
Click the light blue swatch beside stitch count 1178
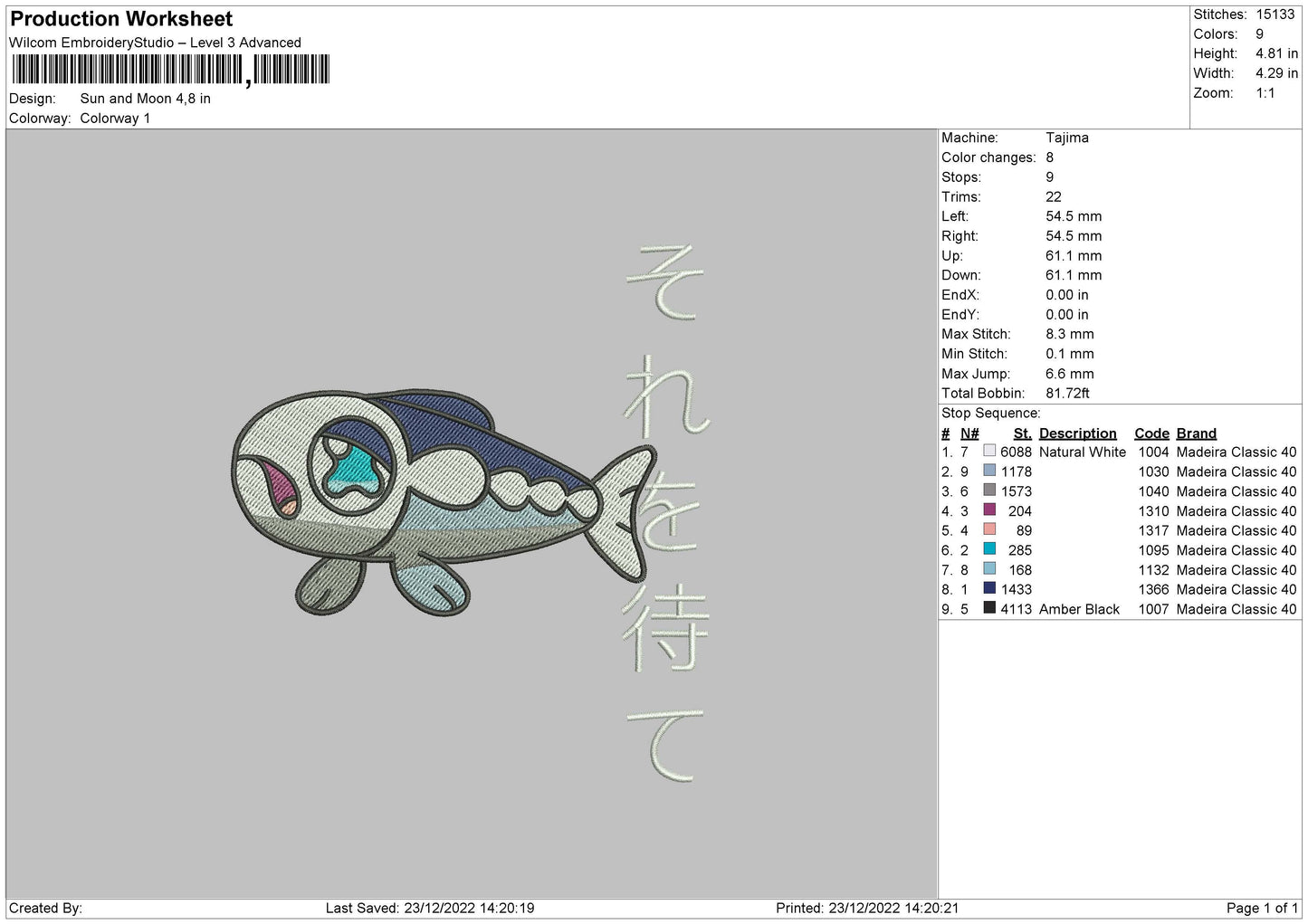pyautogui.click(x=989, y=472)
